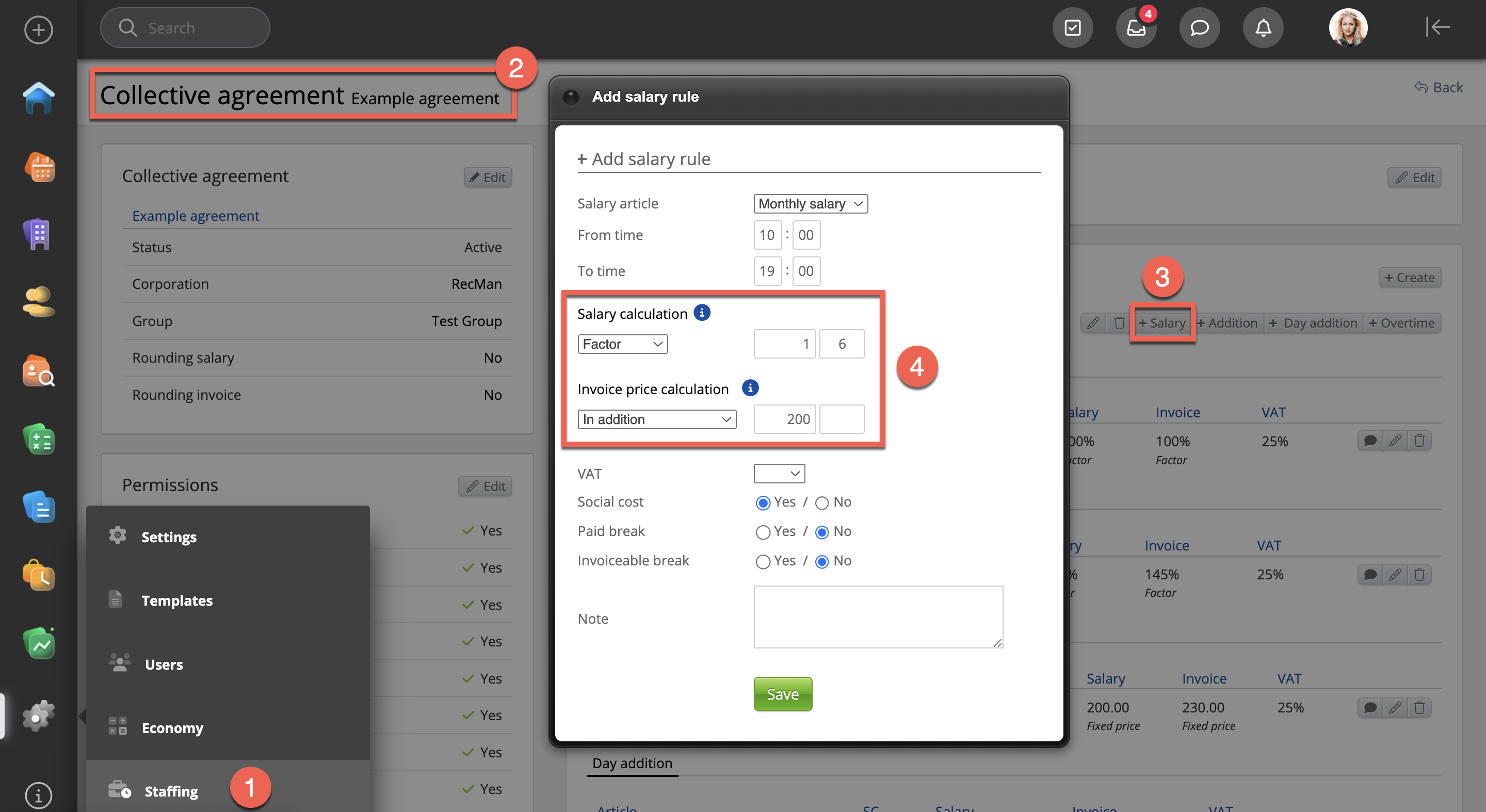Image resolution: width=1486 pixels, height=812 pixels.
Task: Click the Invoice price calculation info icon
Action: click(749, 388)
